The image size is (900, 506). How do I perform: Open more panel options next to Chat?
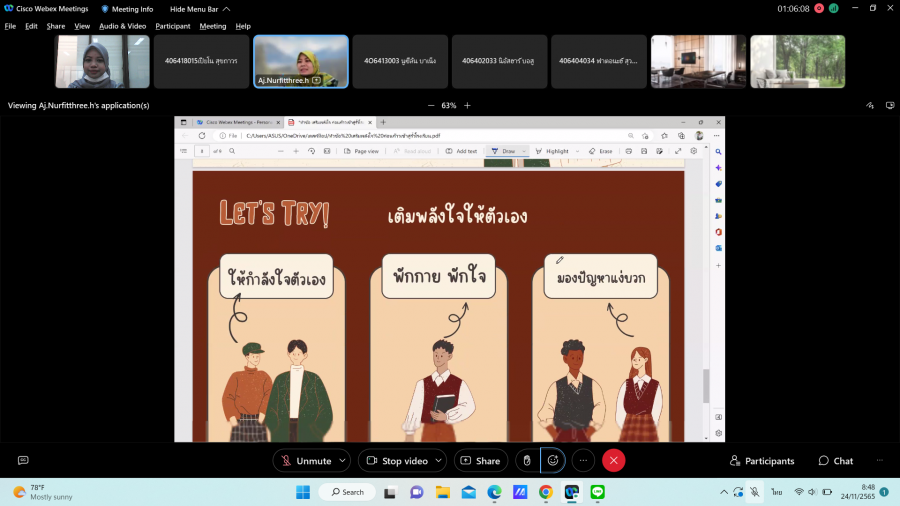[880, 460]
